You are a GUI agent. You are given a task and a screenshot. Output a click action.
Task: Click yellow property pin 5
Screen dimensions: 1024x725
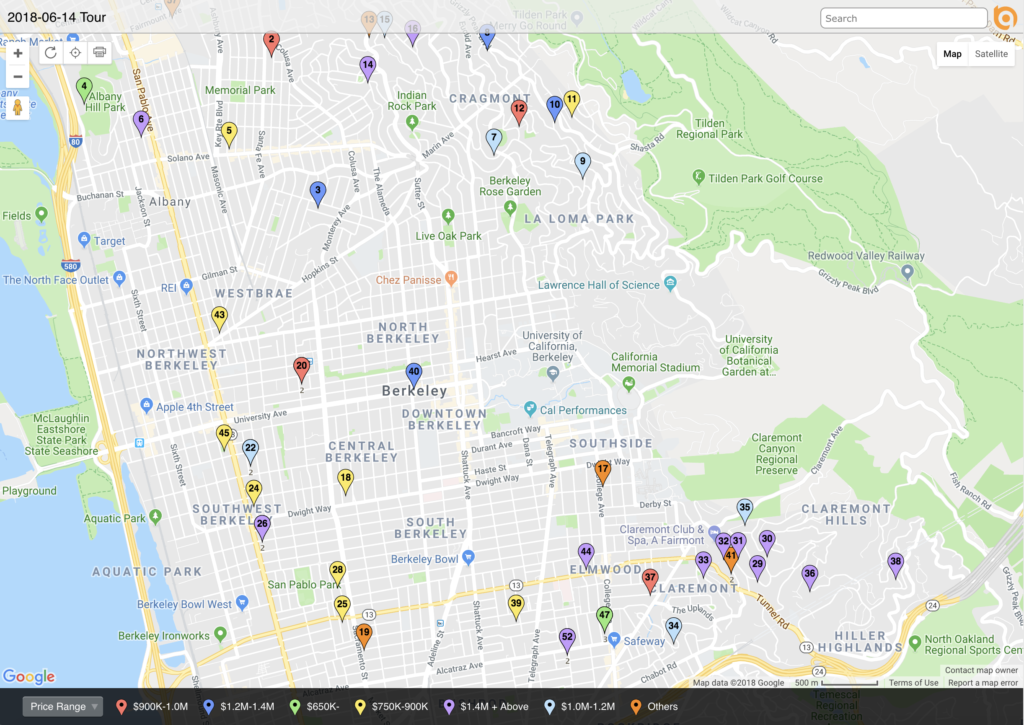coord(229,133)
